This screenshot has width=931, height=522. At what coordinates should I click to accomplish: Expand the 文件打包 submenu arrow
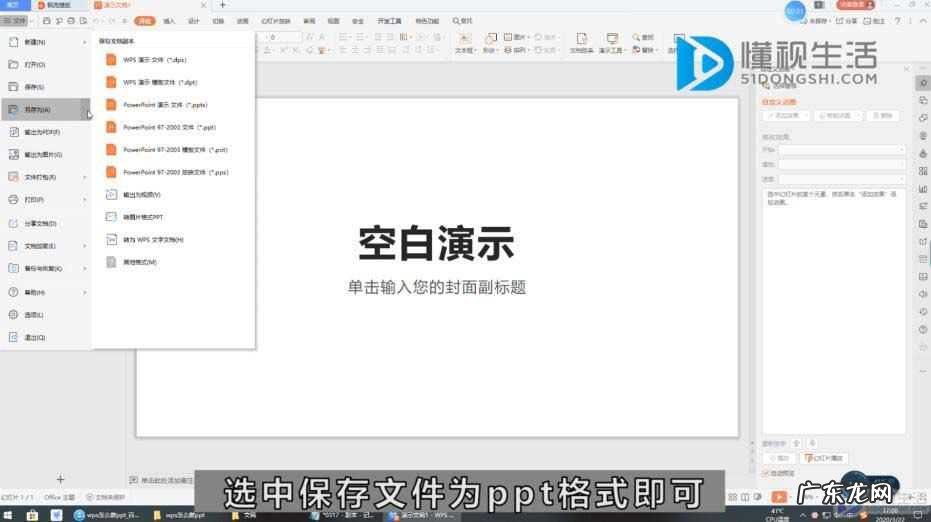84,178
